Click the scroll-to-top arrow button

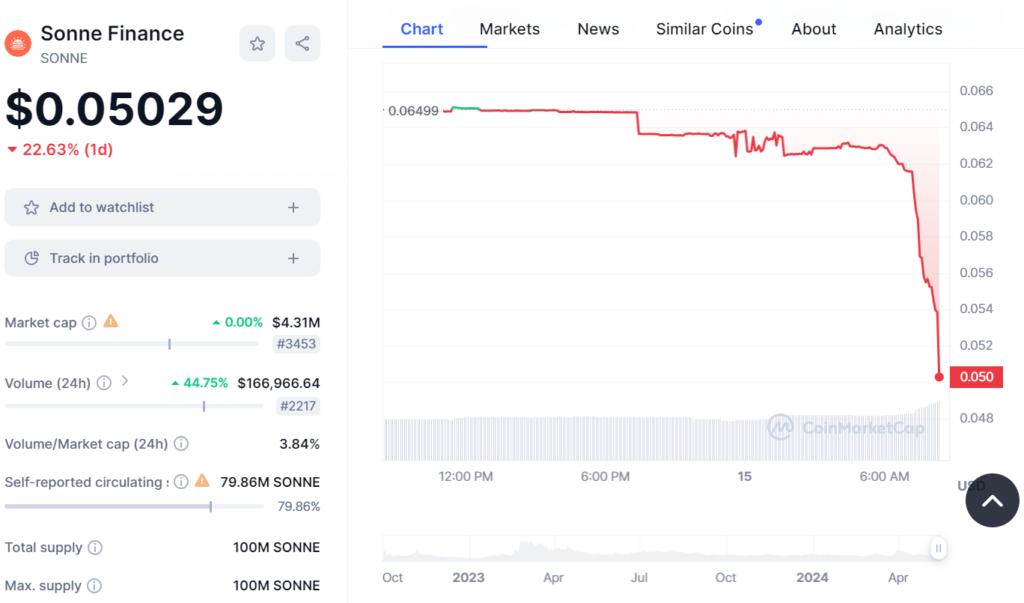click(992, 500)
